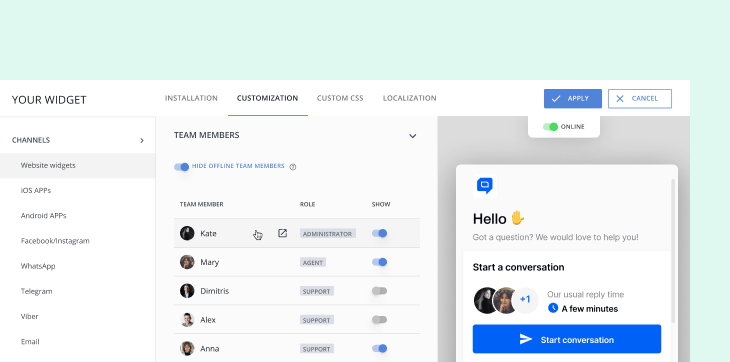
Task: Switch the Online status toggle
Action: click(x=550, y=127)
